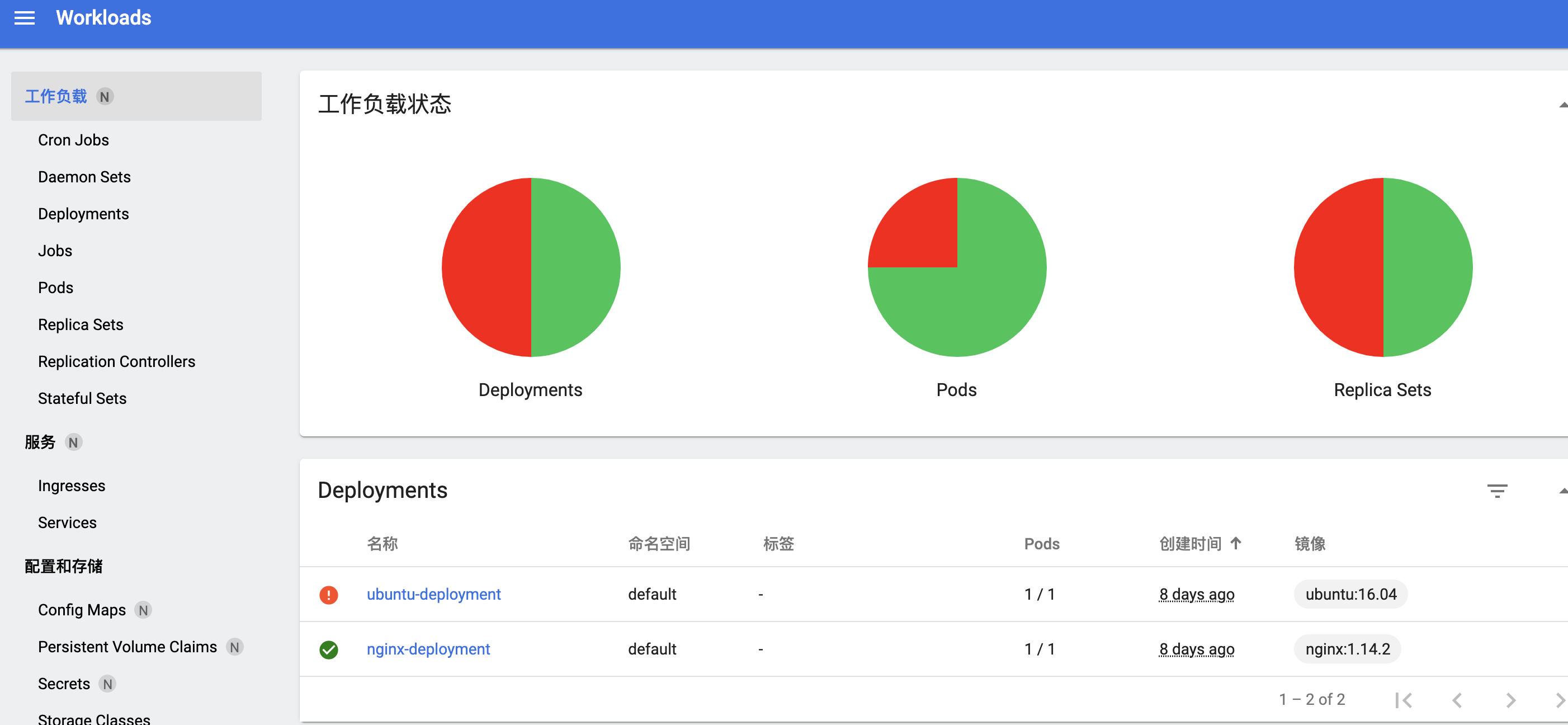The image size is (1568, 725).
Task: Open the Daemon Sets sidebar entry
Action: pyautogui.click(x=84, y=177)
